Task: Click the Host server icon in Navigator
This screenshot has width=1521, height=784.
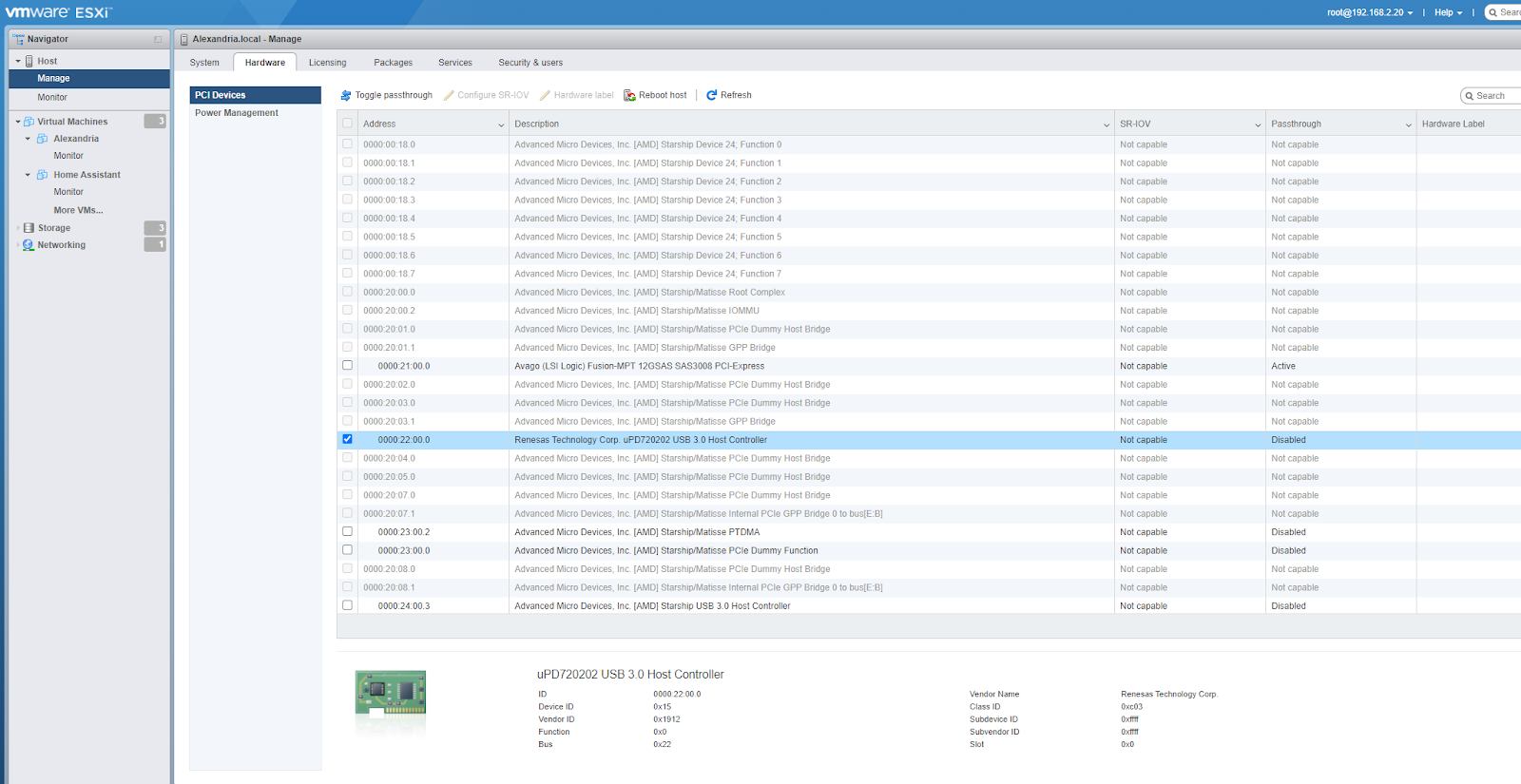Action: (x=29, y=61)
